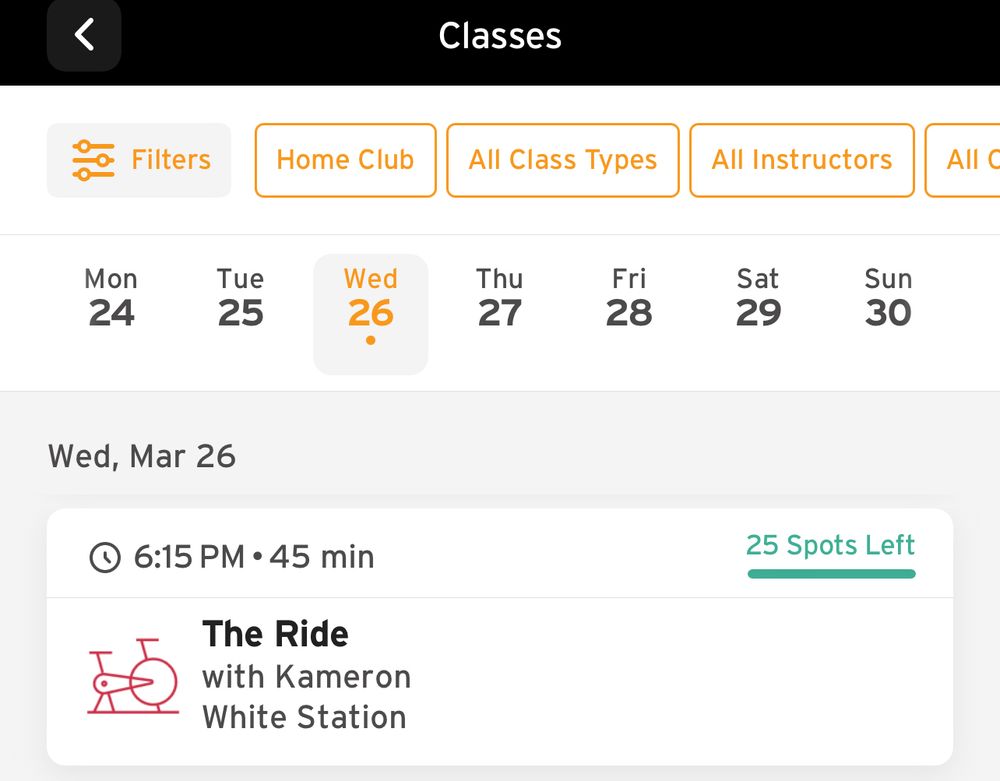Tap the stationary bike class icon
The width and height of the screenshot is (1000, 781).
point(133,676)
